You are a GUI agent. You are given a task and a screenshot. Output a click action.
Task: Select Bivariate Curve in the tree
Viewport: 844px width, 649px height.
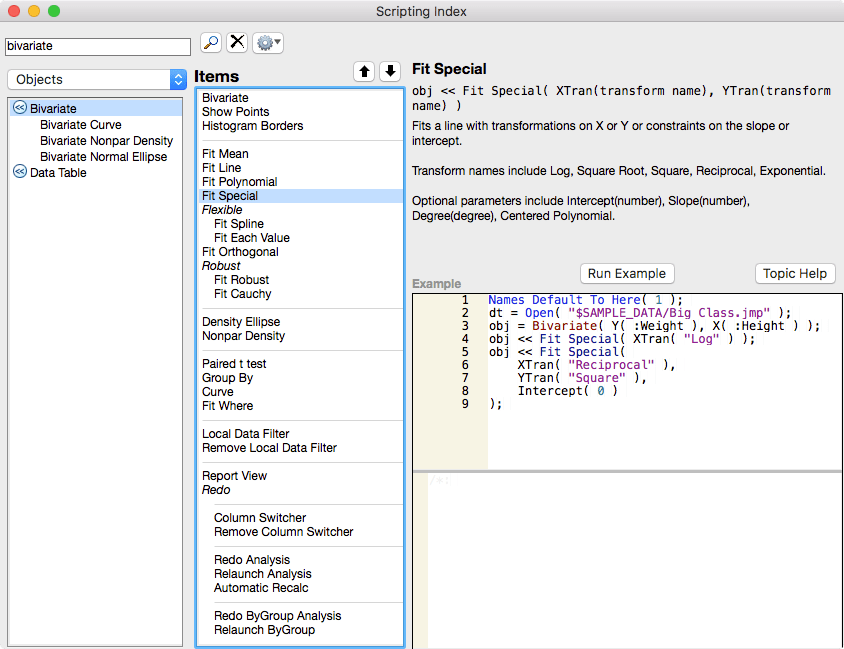tap(81, 124)
